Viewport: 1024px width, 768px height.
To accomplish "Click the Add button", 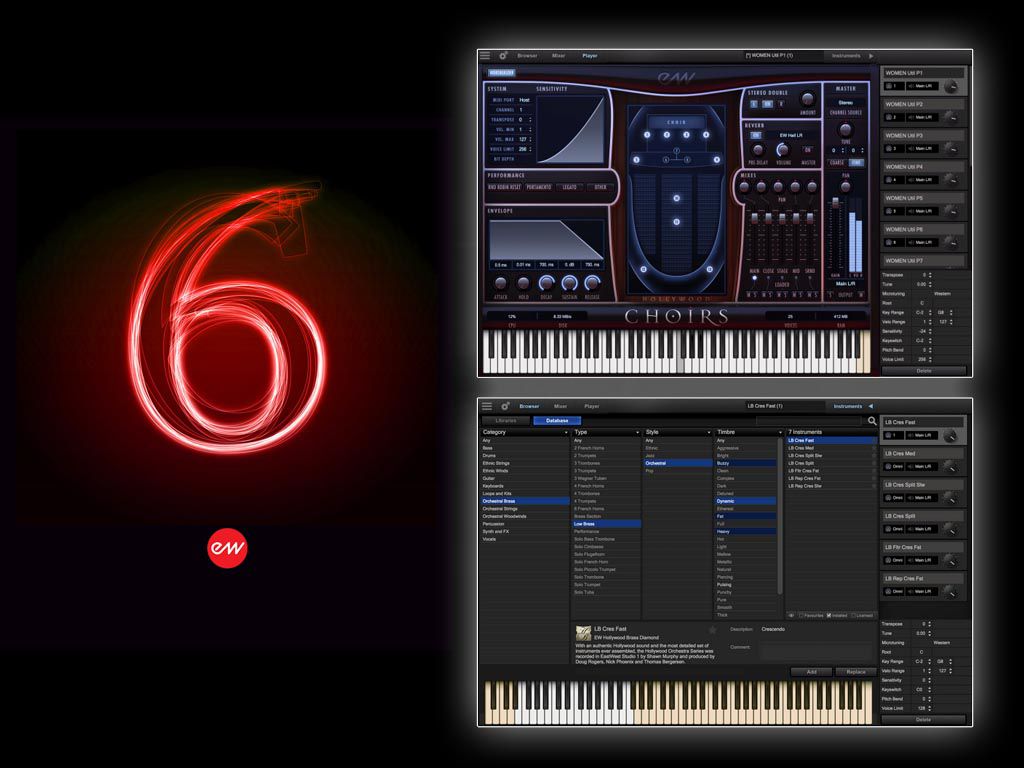I will pyautogui.click(x=811, y=672).
